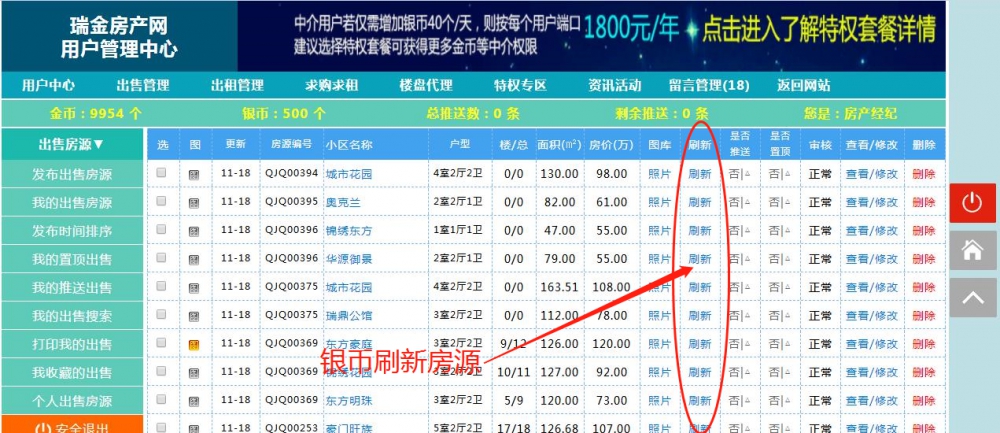This screenshot has width=1000, height=433.
Task: Open the 出租管理 menu
Action: click(237, 85)
